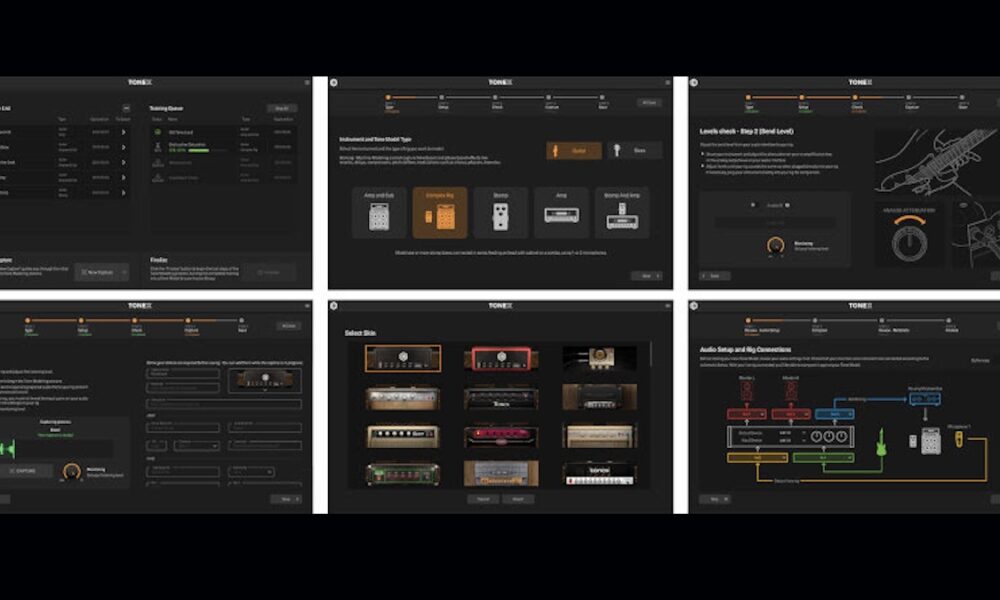Image resolution: width=1000 pixels, height=600 pixels.
Task: Choose the Stomp And Amp tile
Action: (x=622, y=212)
